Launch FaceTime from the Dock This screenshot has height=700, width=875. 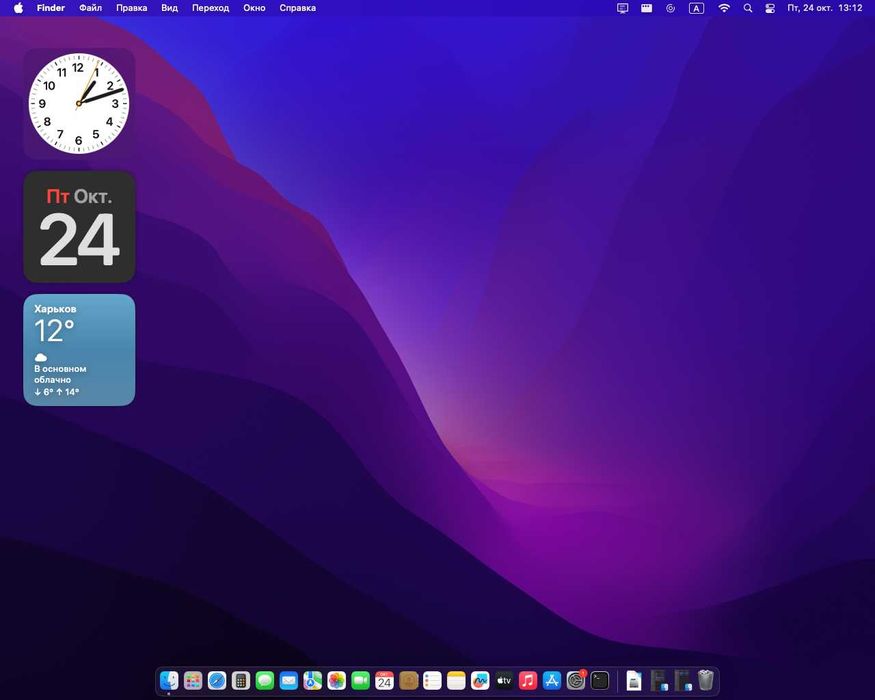pos(360,680)
